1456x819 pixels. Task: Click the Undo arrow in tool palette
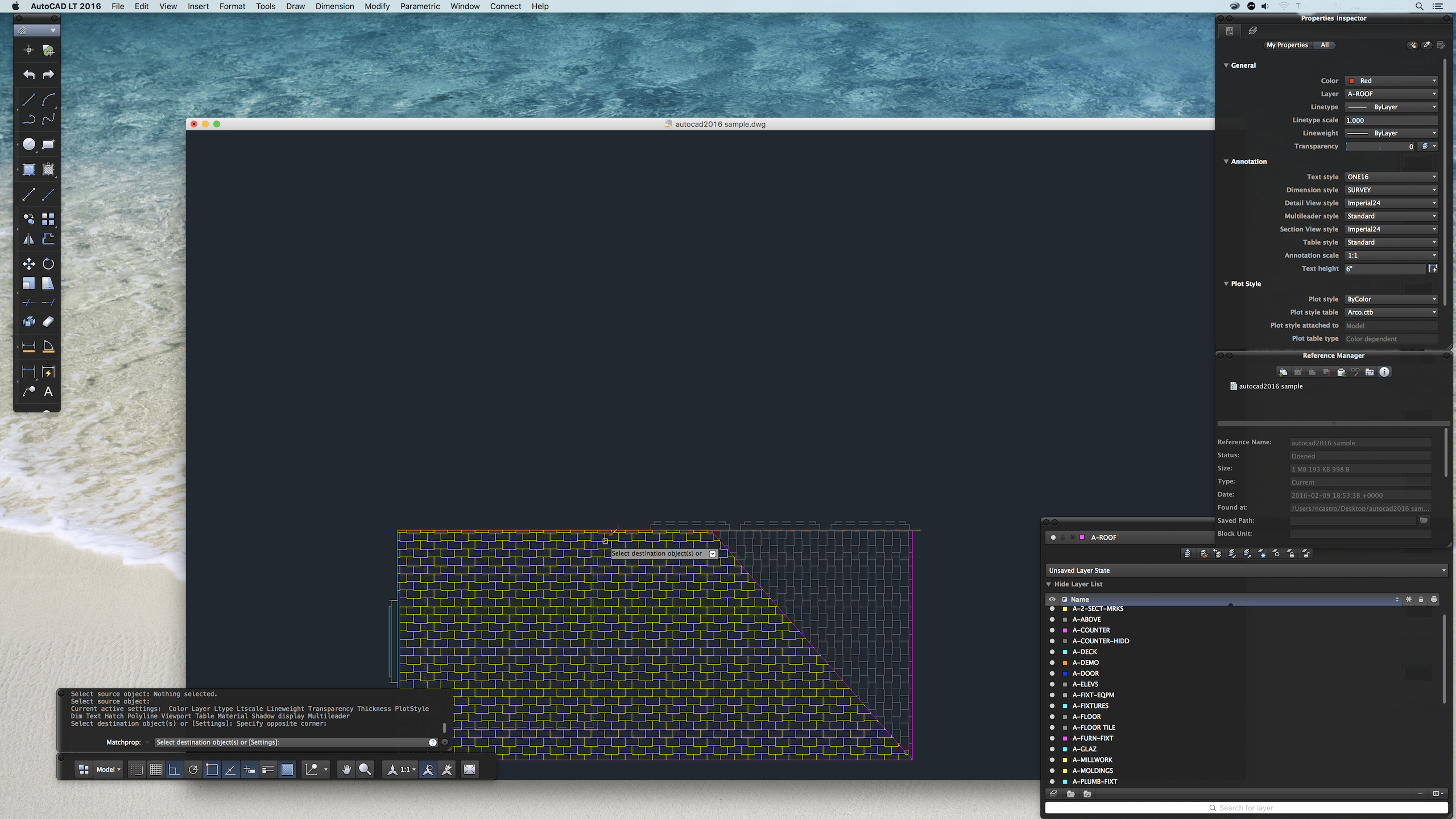28,75
